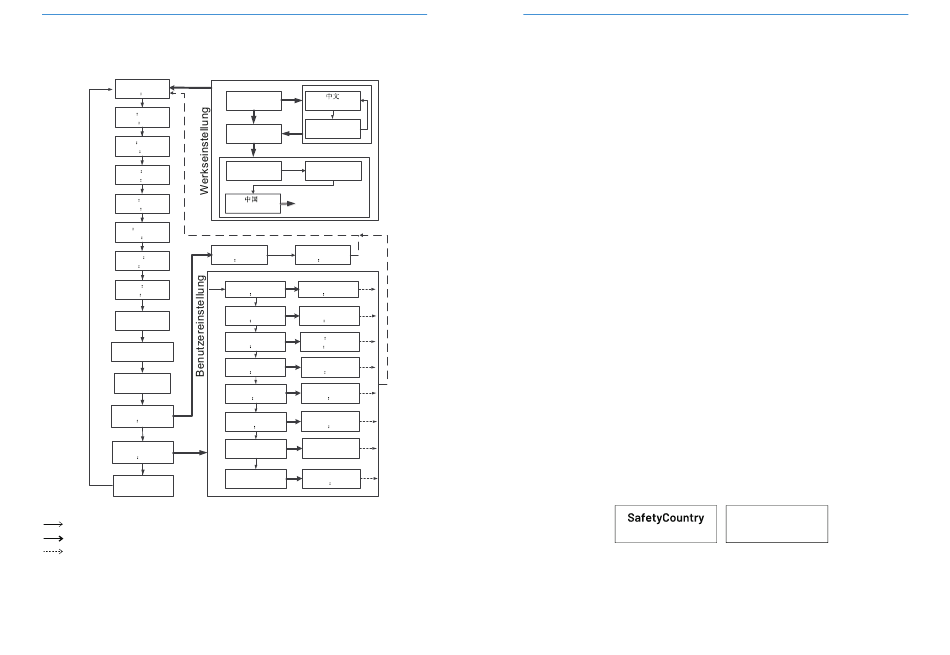
Task: Click the box labeled 中国
Action: coord(252,202)
